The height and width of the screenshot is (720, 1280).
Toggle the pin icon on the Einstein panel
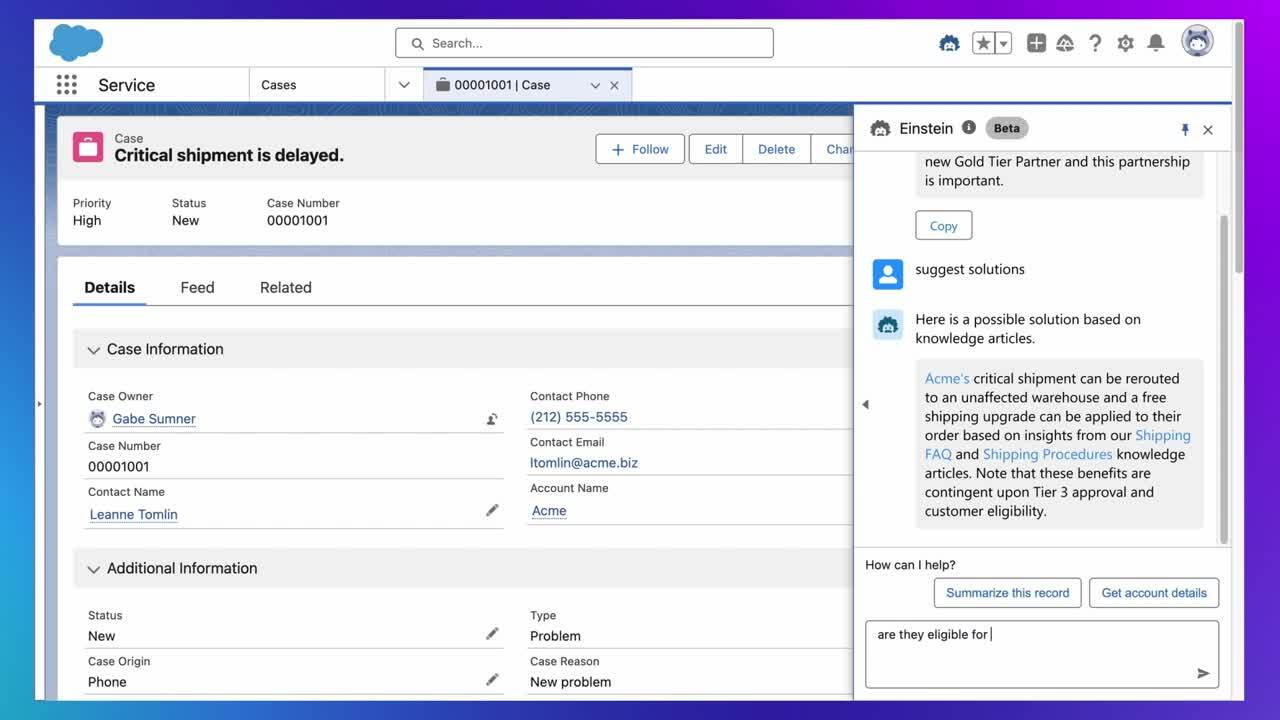tap(1184, 129)
